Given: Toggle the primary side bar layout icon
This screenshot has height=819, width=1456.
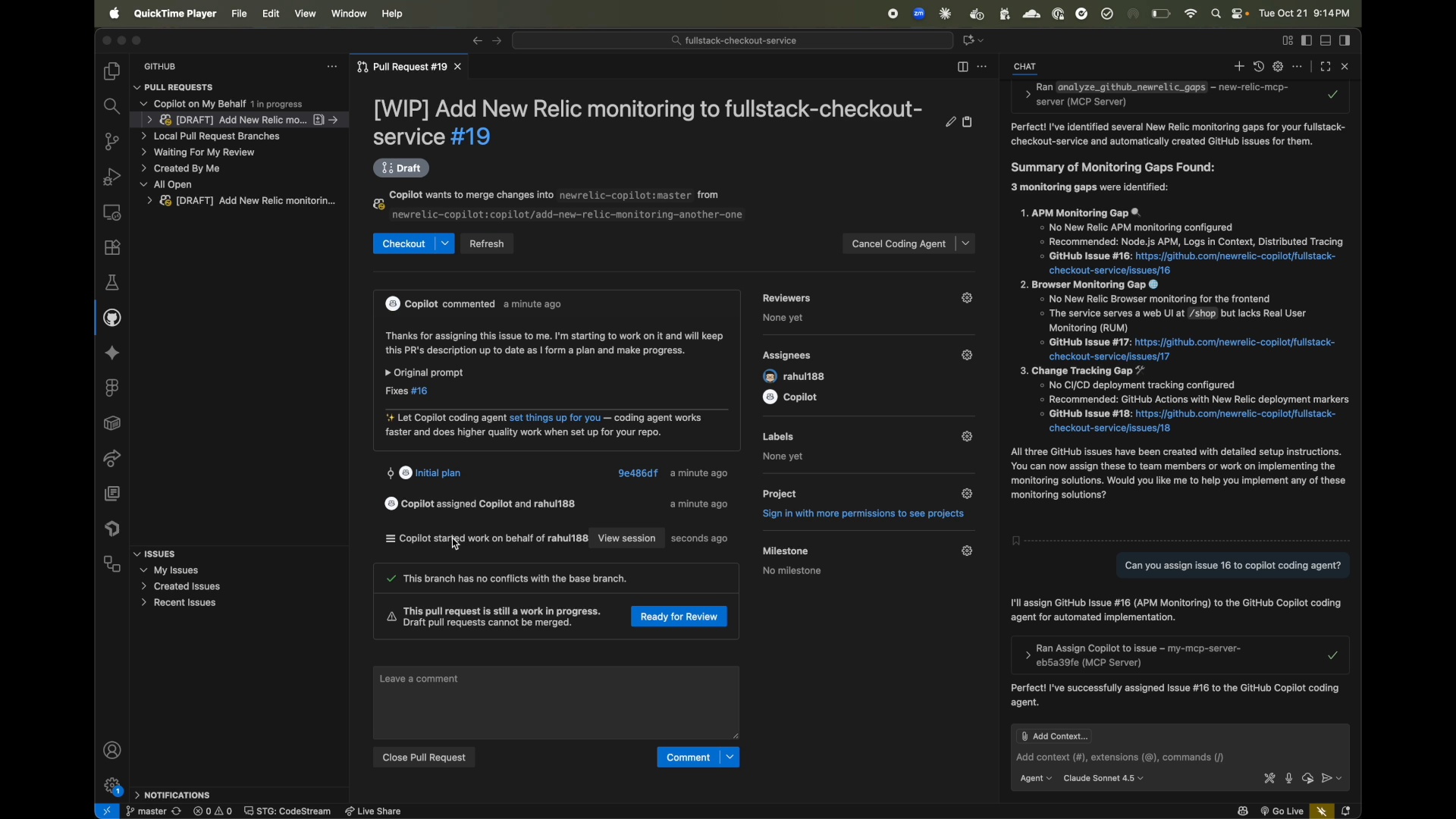Looking at the screenshot, I should pyautogui.click(x=1307, y=40).
